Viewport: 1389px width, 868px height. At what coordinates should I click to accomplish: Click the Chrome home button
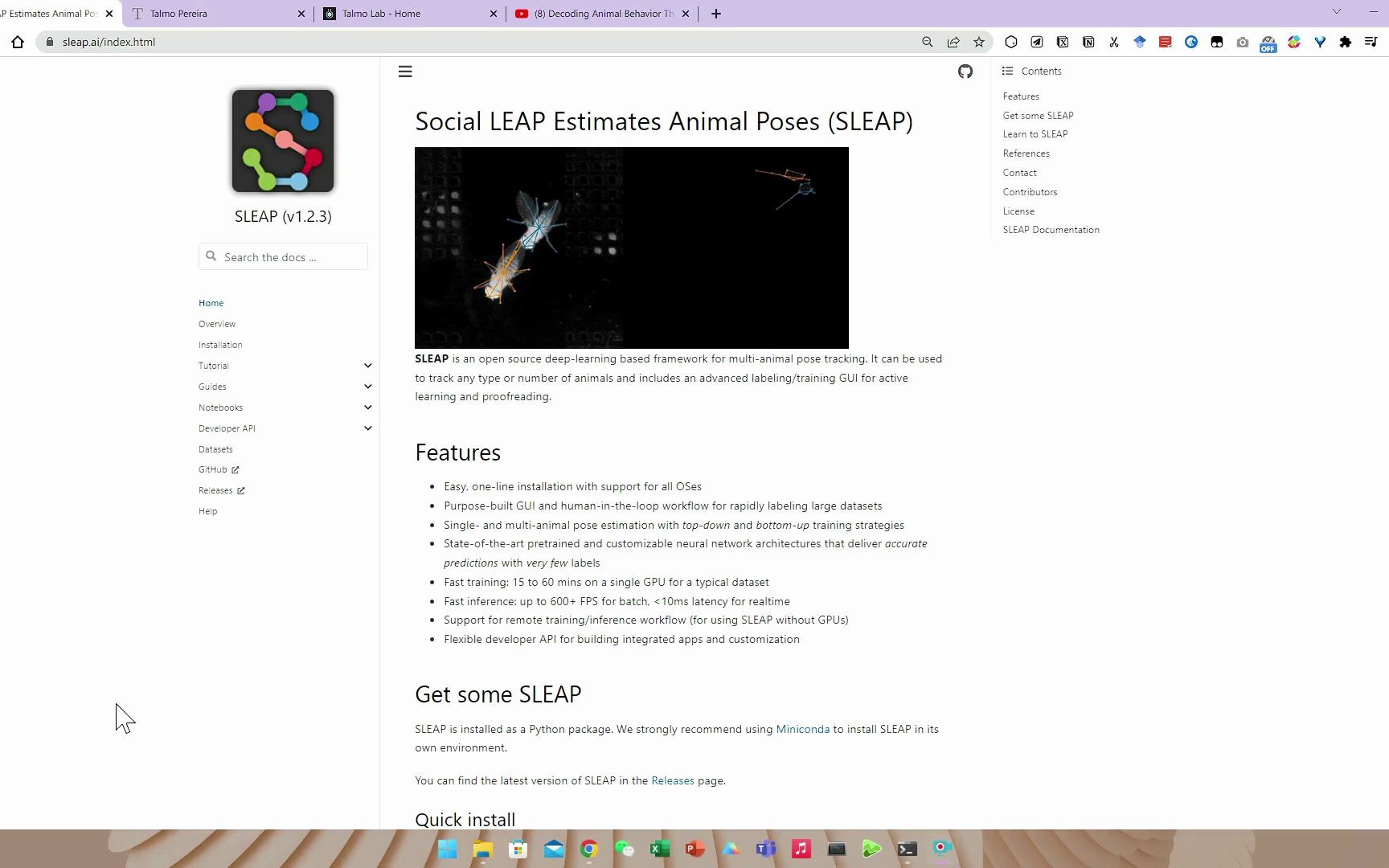coord(18,42)
